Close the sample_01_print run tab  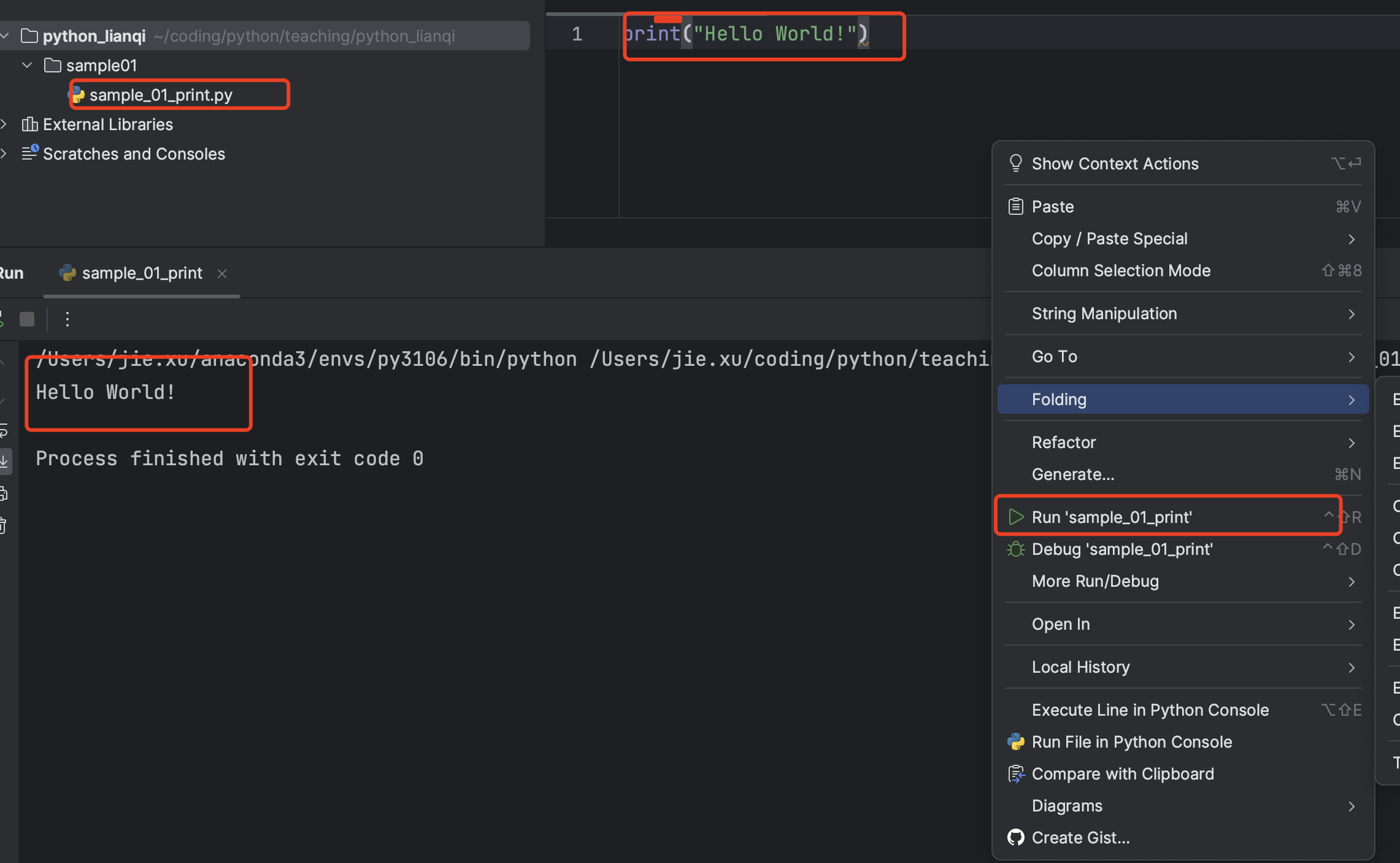pos(222,274)
